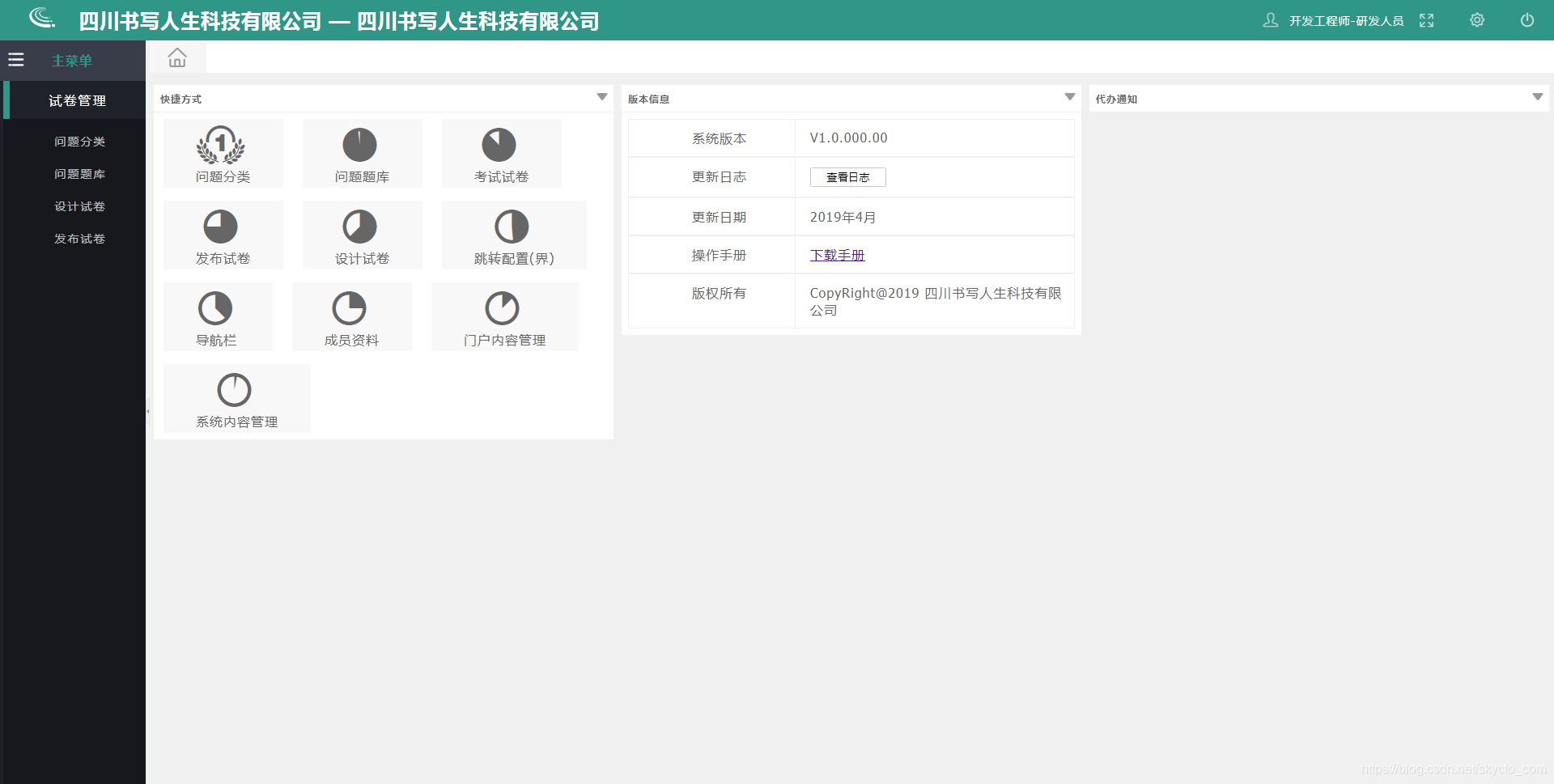The width and height of the screenshot is (1554, 784).
Task: Click the home tab icon
Action: tap(177, 57)
